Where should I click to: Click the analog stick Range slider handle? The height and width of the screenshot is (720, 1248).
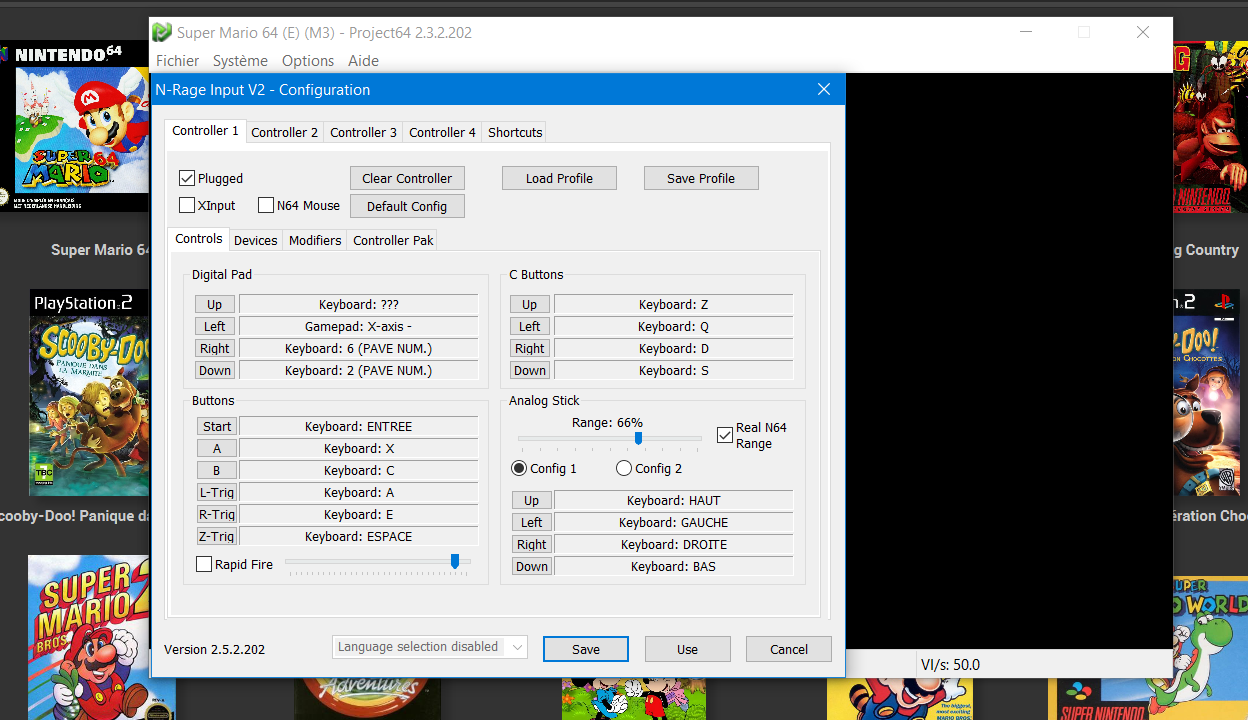pyautogui.click(x=638, y=438)
